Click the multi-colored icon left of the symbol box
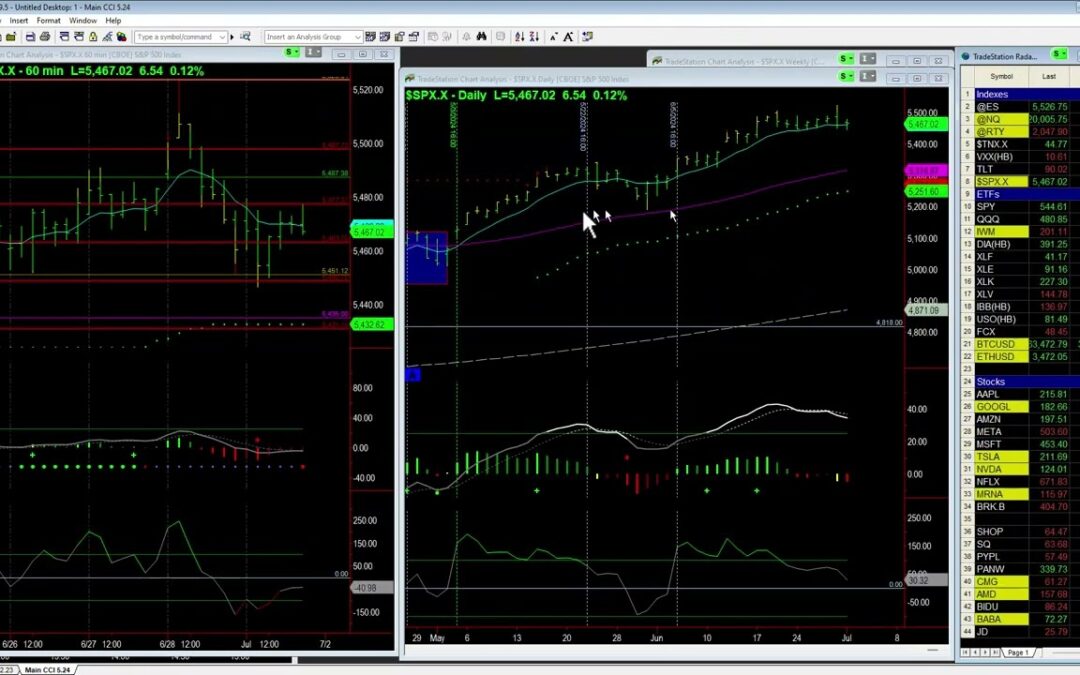 pyautogui.click(x=122, y=37)
